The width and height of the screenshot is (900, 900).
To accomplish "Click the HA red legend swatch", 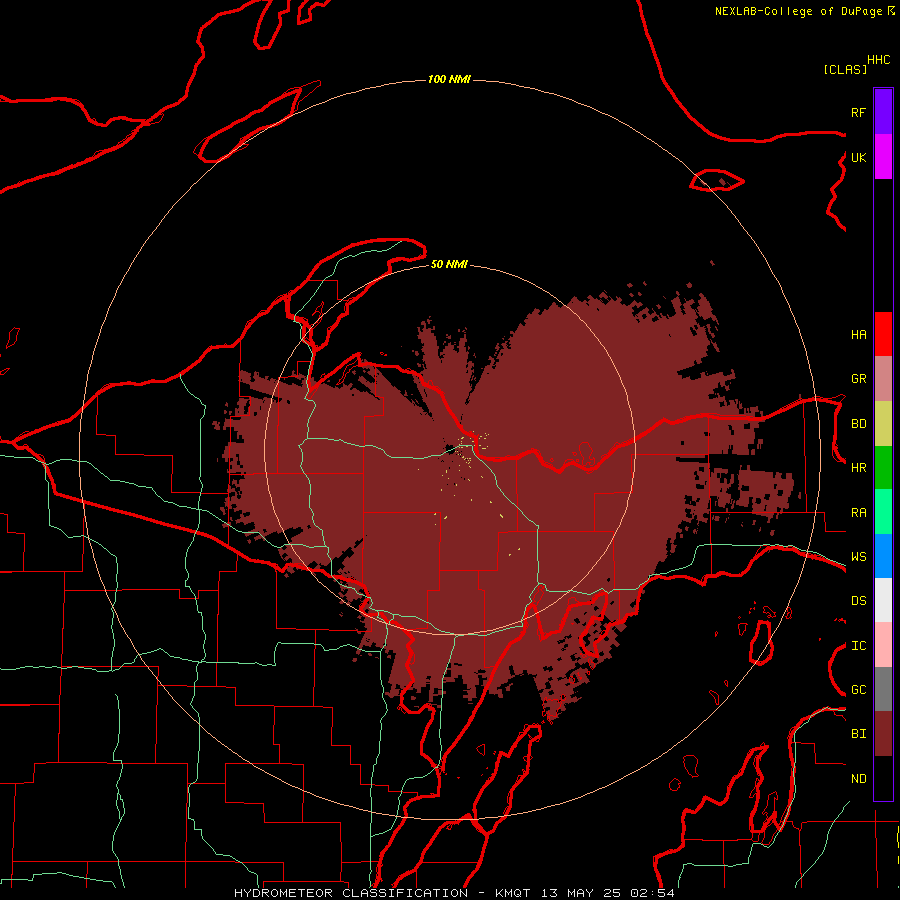I will click(x=883, y=334).
